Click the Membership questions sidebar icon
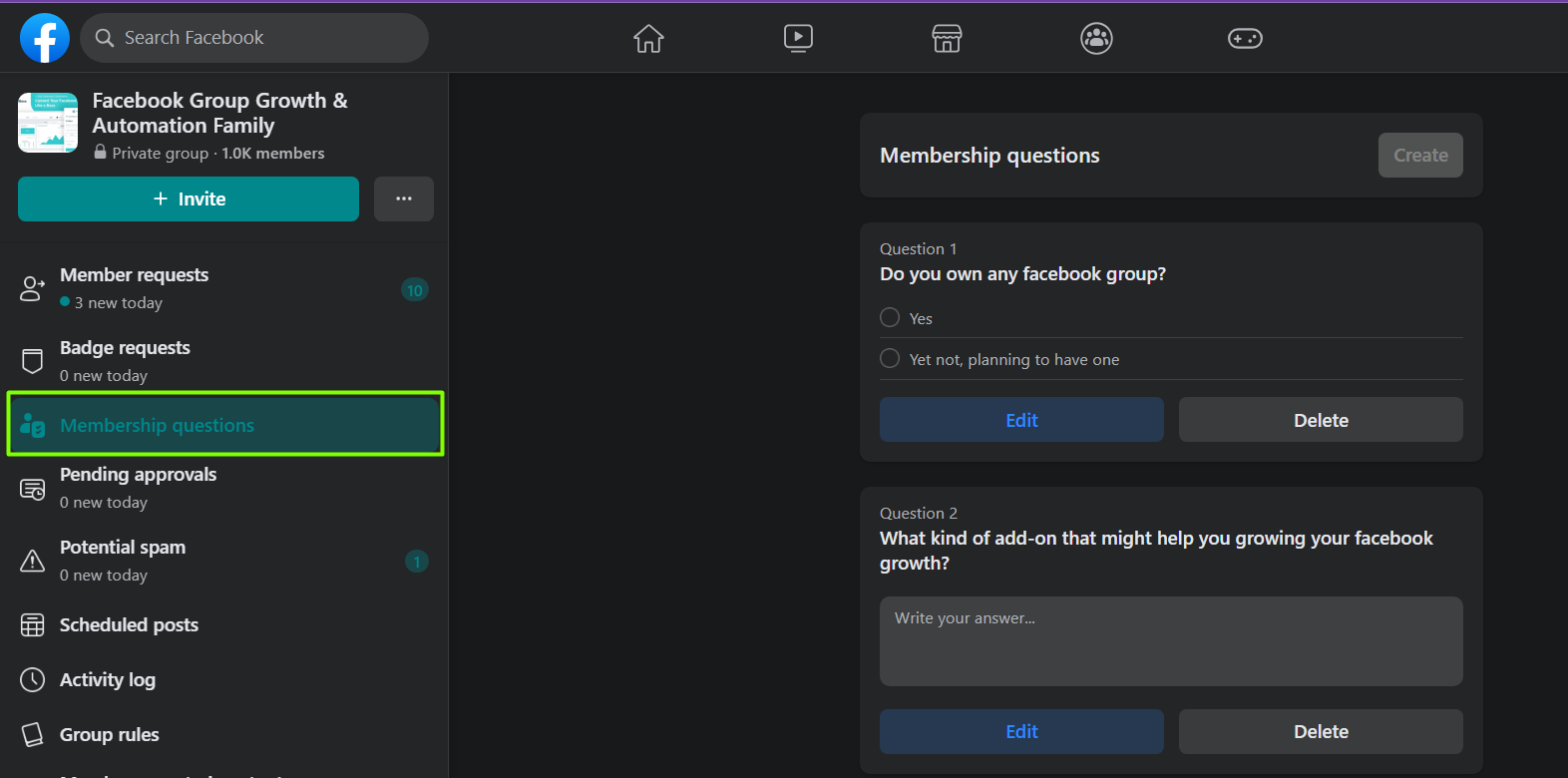The width and height of the screenshot is (1568, 778). [32, 425]
